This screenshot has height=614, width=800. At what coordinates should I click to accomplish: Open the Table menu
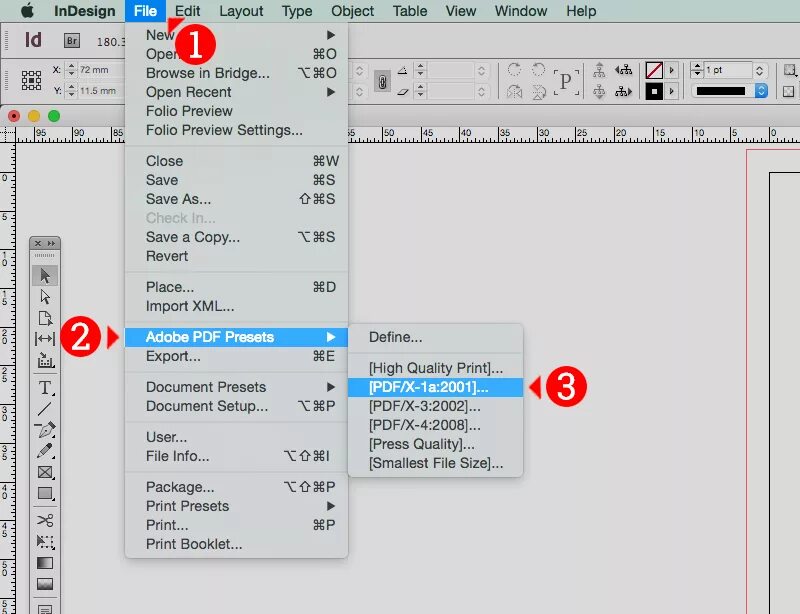coord(410,11)
